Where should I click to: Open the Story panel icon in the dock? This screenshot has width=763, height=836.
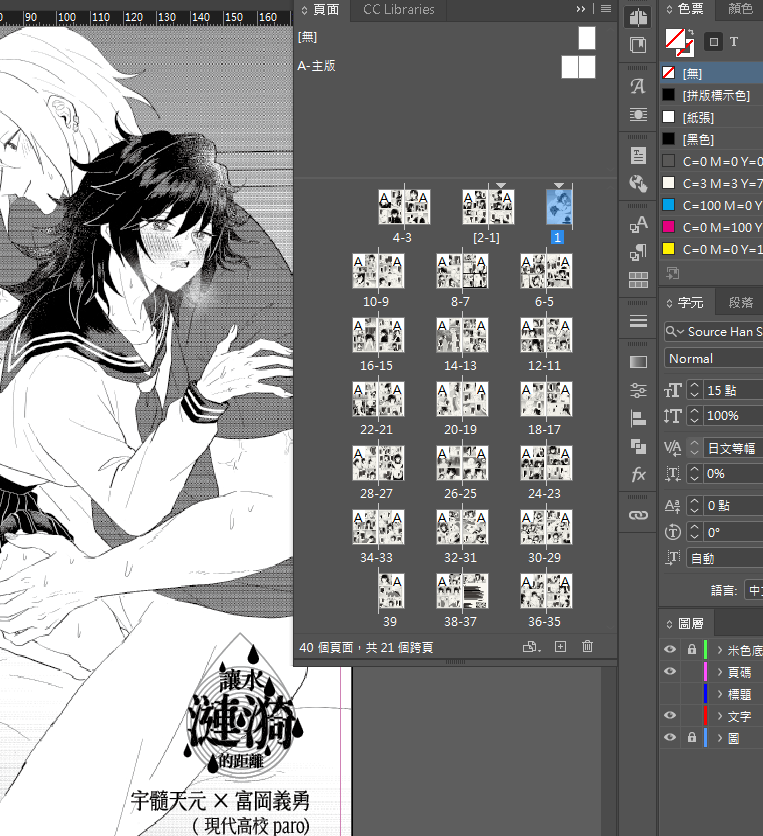point(638,156)
